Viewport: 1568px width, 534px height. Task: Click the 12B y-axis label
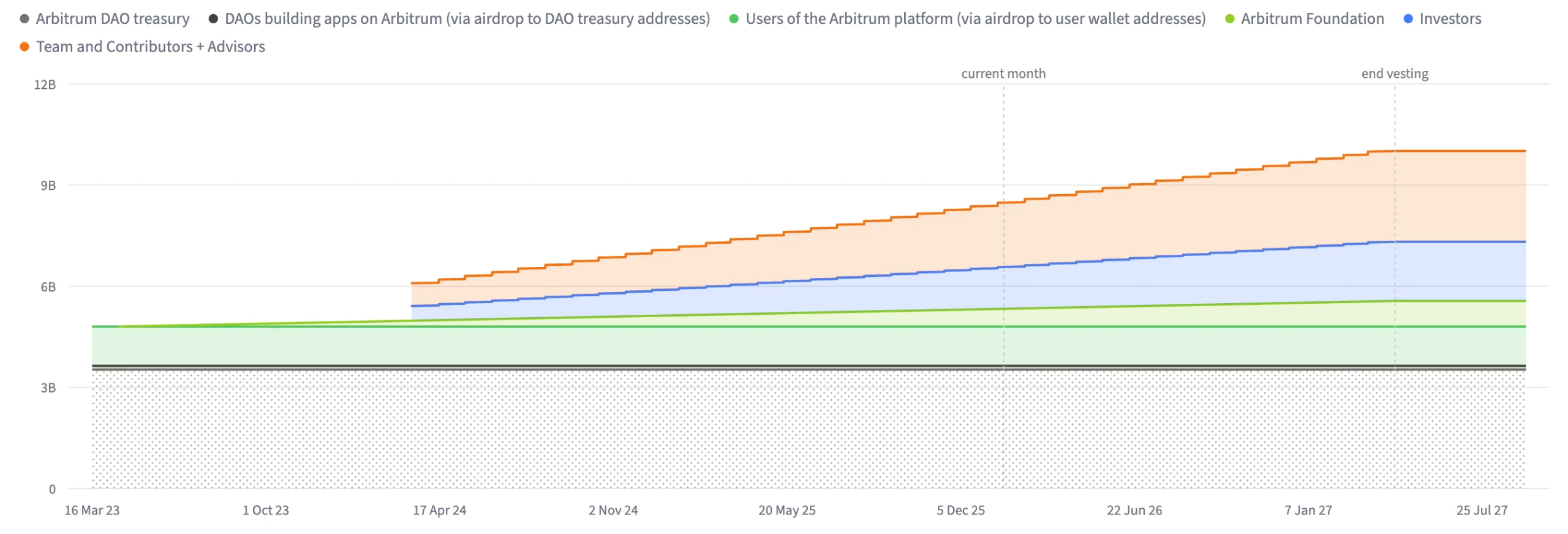click(45, 85)
